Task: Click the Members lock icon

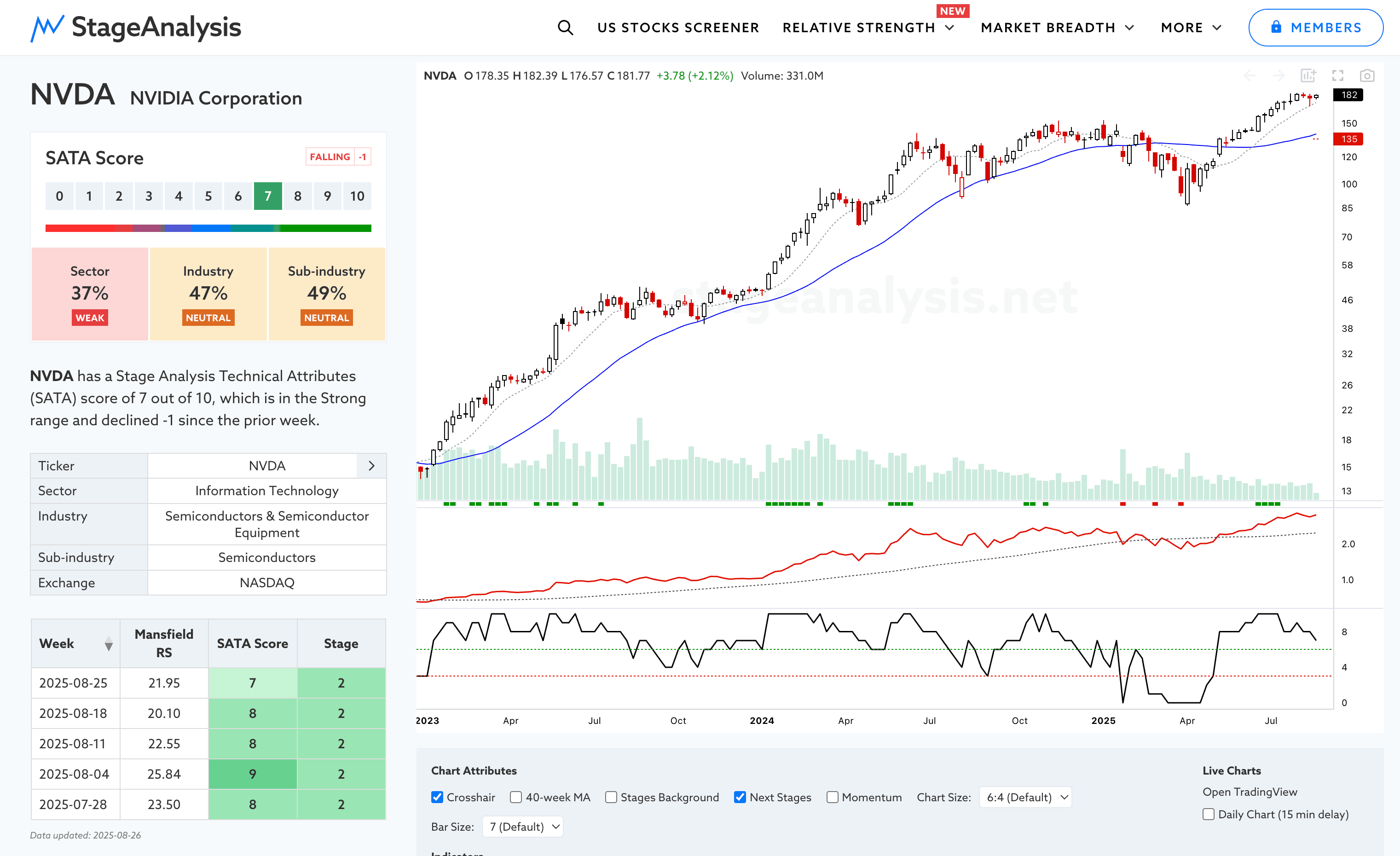Action: click(x=1276, y=27)
